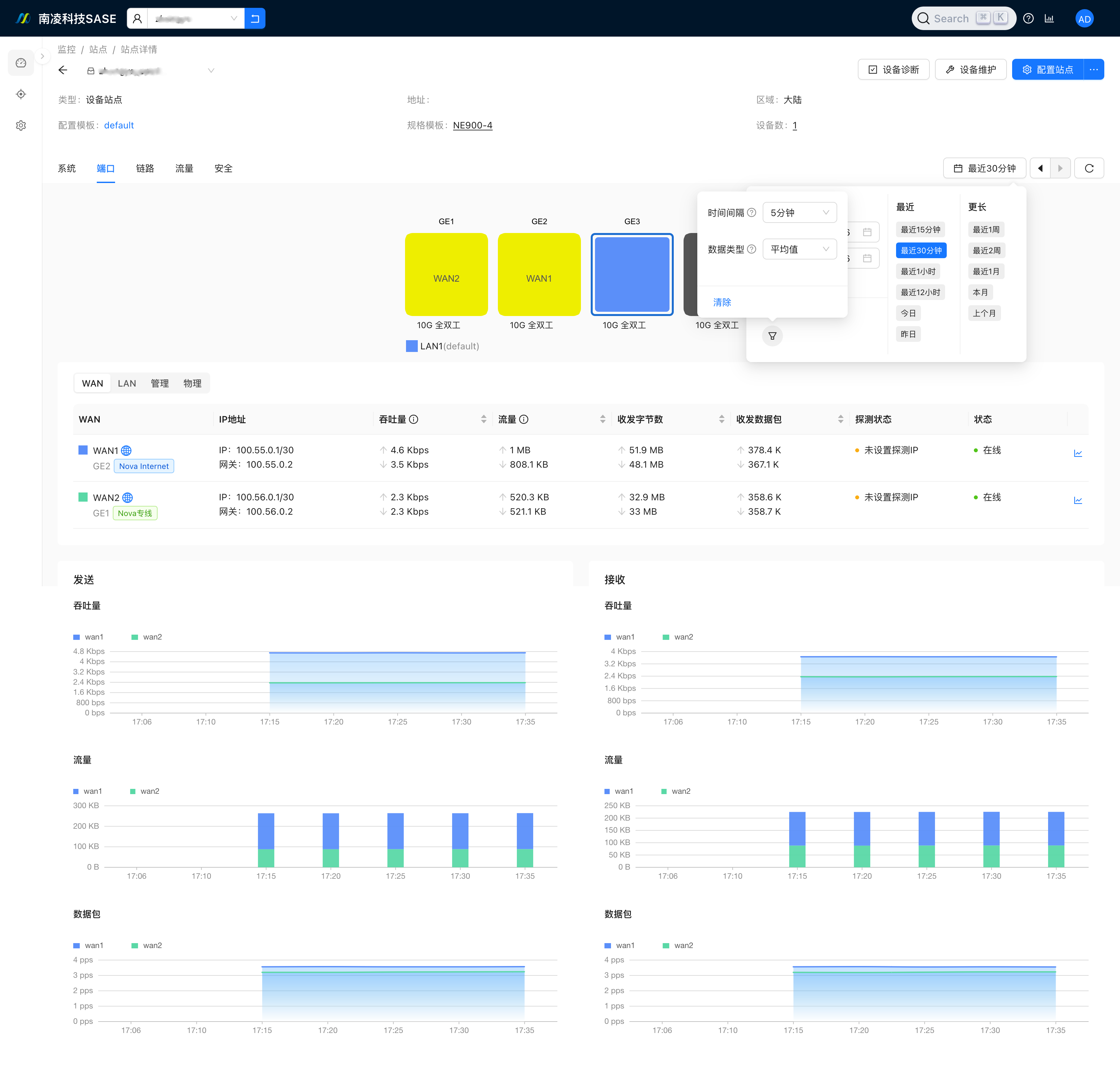1120x1066 pixels.
Task: Click the 设备维护 button
Action: (x=971, y=69)
